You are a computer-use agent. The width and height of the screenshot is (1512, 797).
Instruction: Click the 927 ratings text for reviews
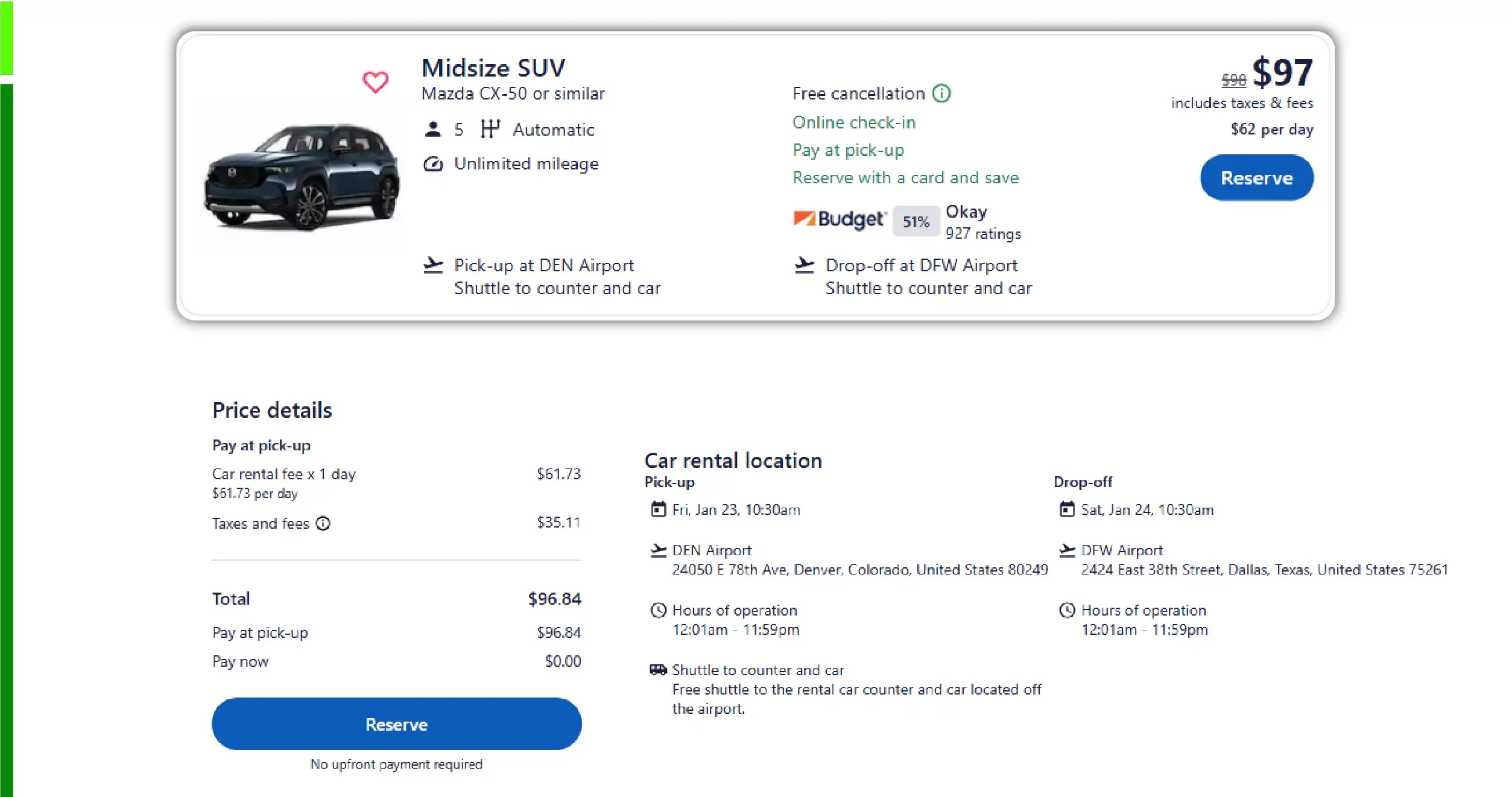982,234
